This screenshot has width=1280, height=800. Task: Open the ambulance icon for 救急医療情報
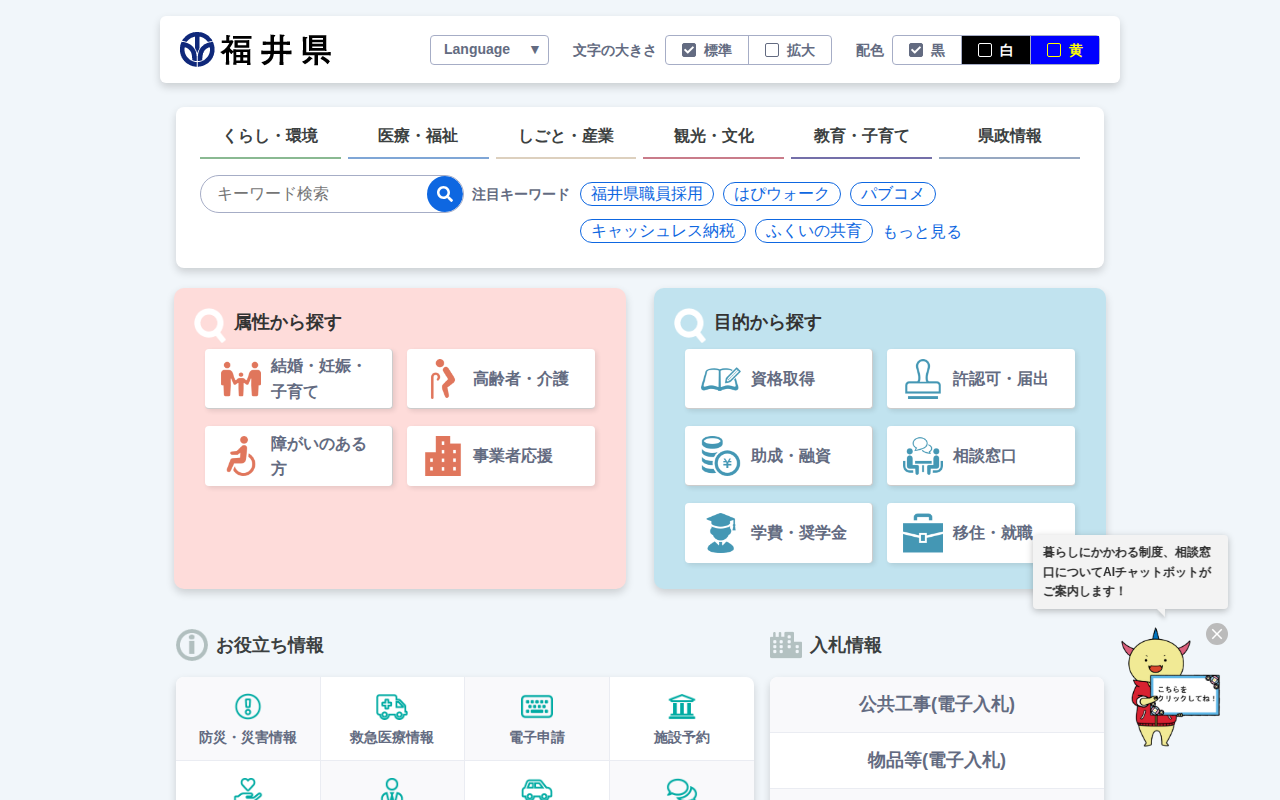pyautogui.click(x=391, y=707)
